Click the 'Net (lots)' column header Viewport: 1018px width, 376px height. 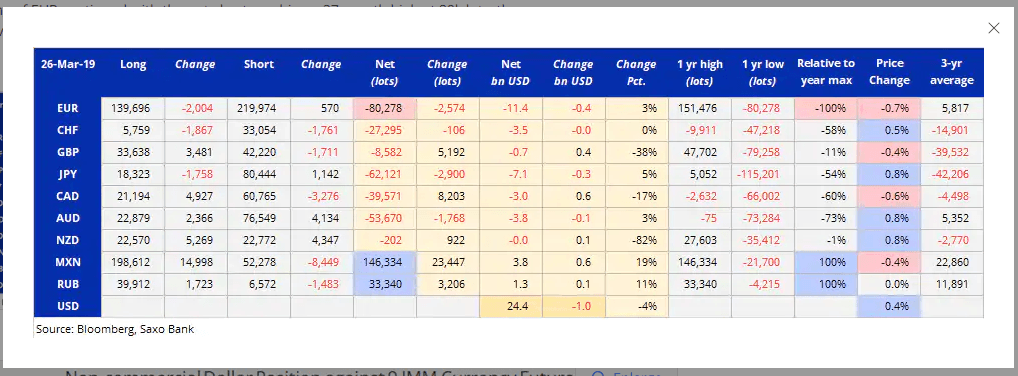[385, 73]
